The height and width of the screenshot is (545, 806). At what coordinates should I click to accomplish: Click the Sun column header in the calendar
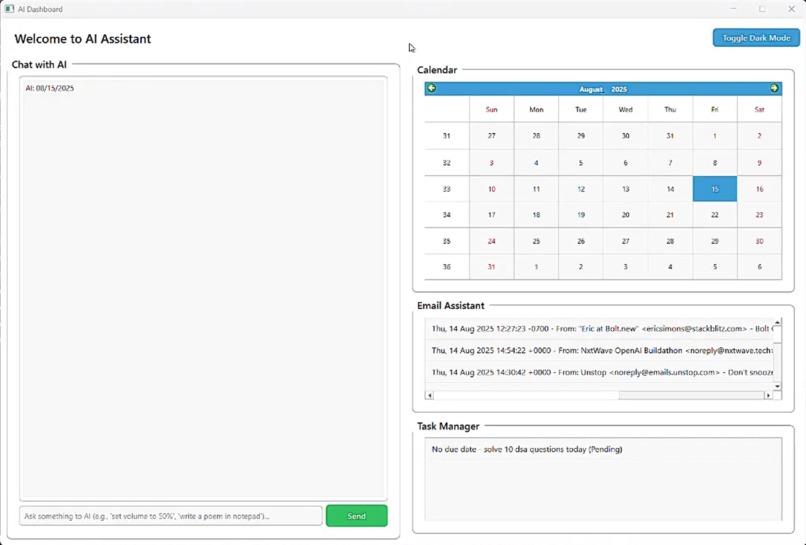click(491, 109)
